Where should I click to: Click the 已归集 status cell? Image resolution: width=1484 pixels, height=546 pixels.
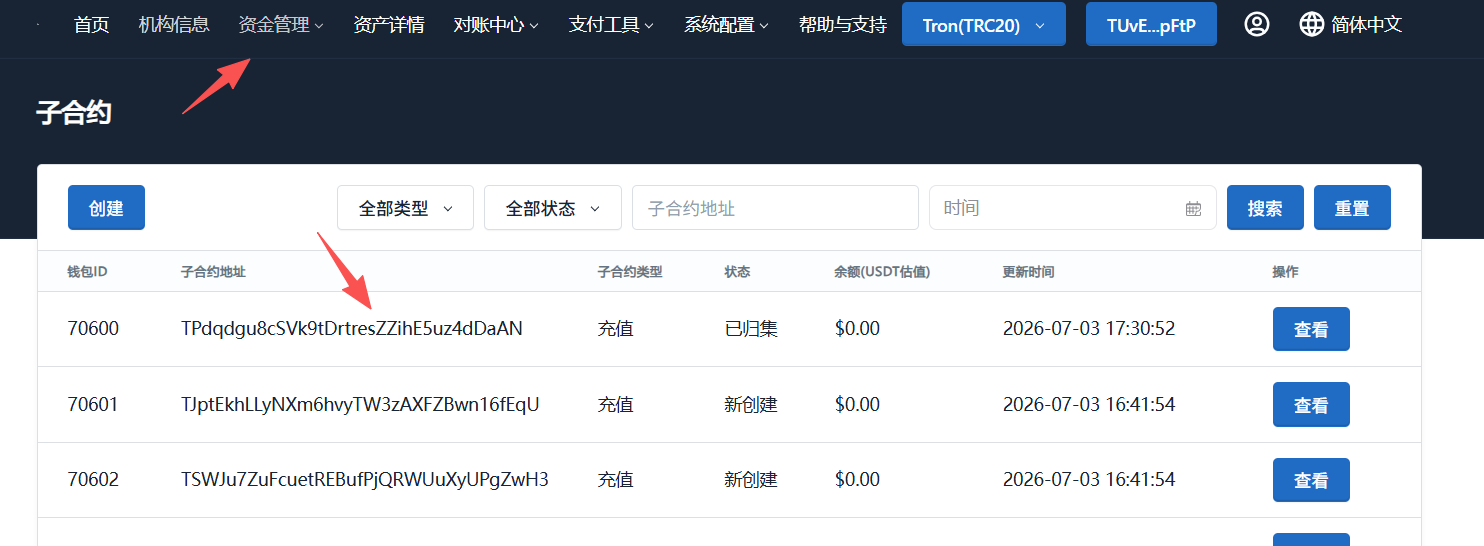(x=751, y=328)
